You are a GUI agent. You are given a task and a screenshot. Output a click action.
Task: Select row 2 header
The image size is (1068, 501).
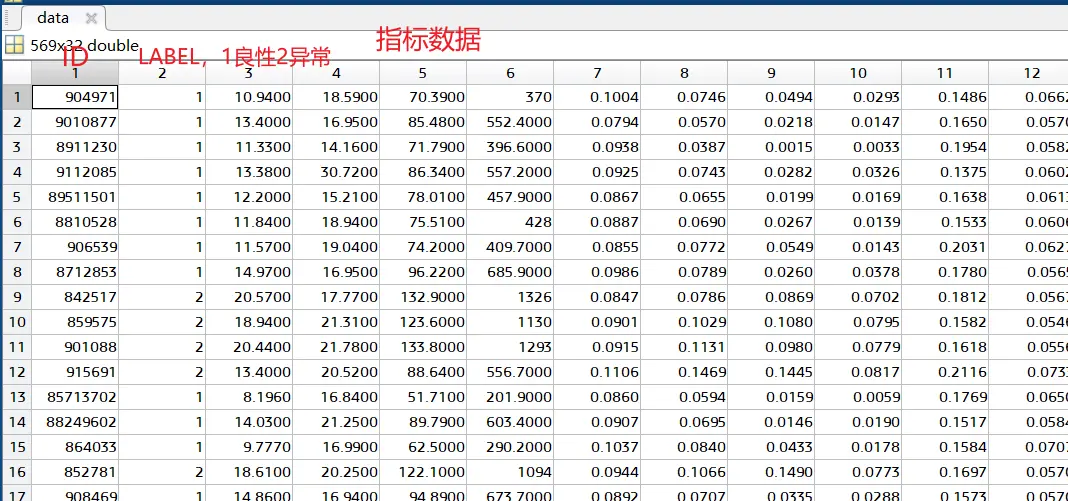pos(16,123)
